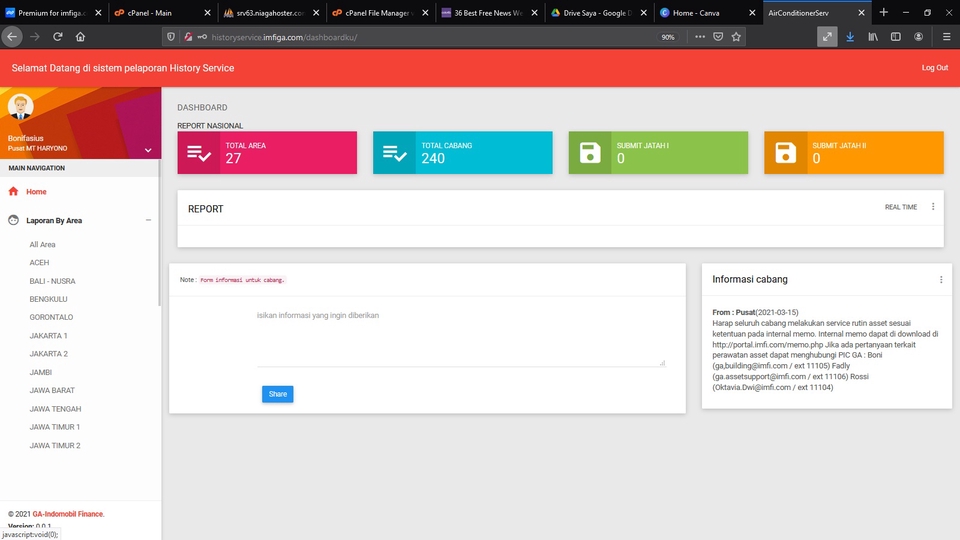This screenshot has width=960, height=540.
Task: Go back with browser back arrow
Action: coord(12,37)
